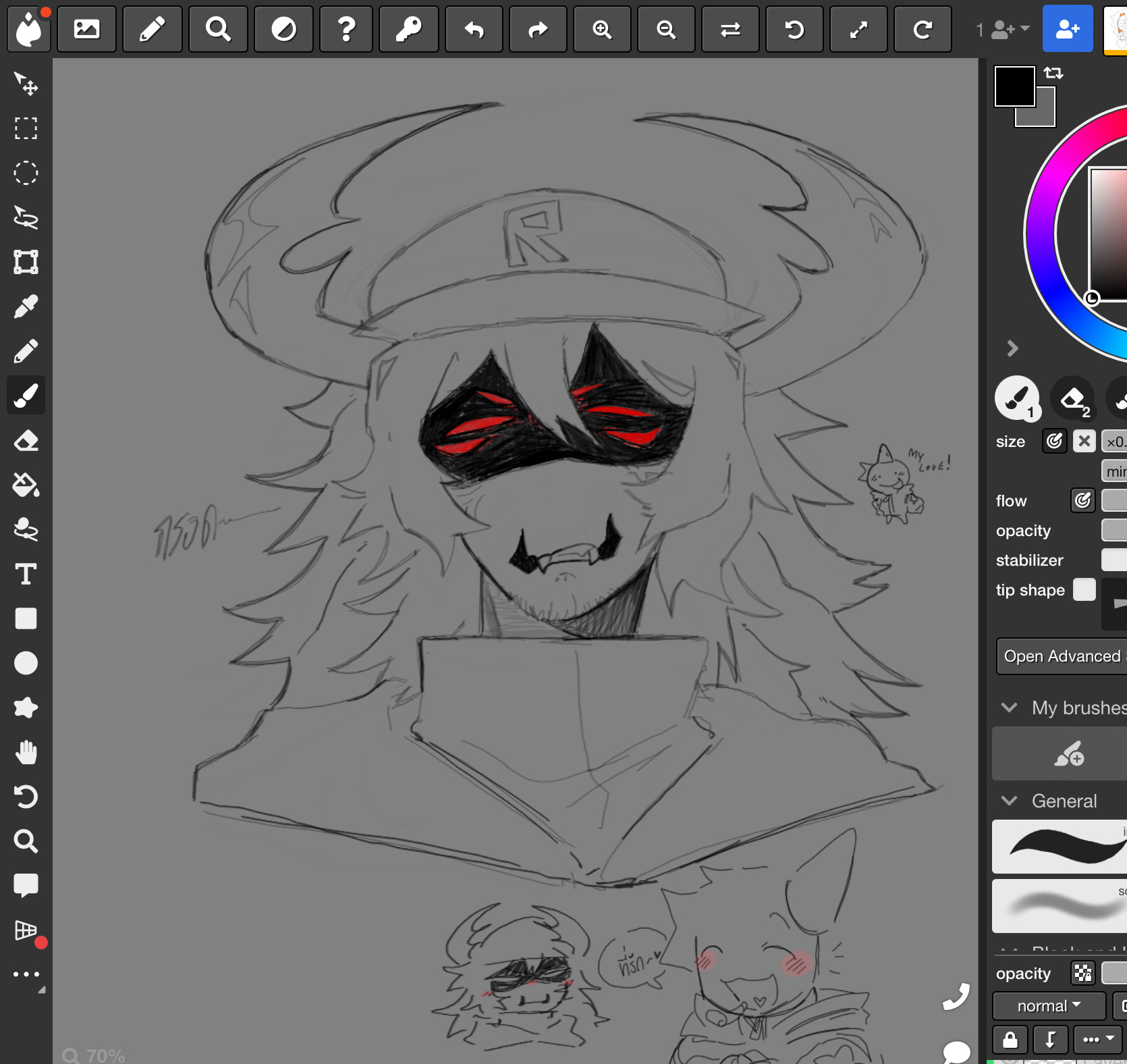Toggle the layer lock button
Viewport: 1127px width, 1064px height.
[1010, 1040]
